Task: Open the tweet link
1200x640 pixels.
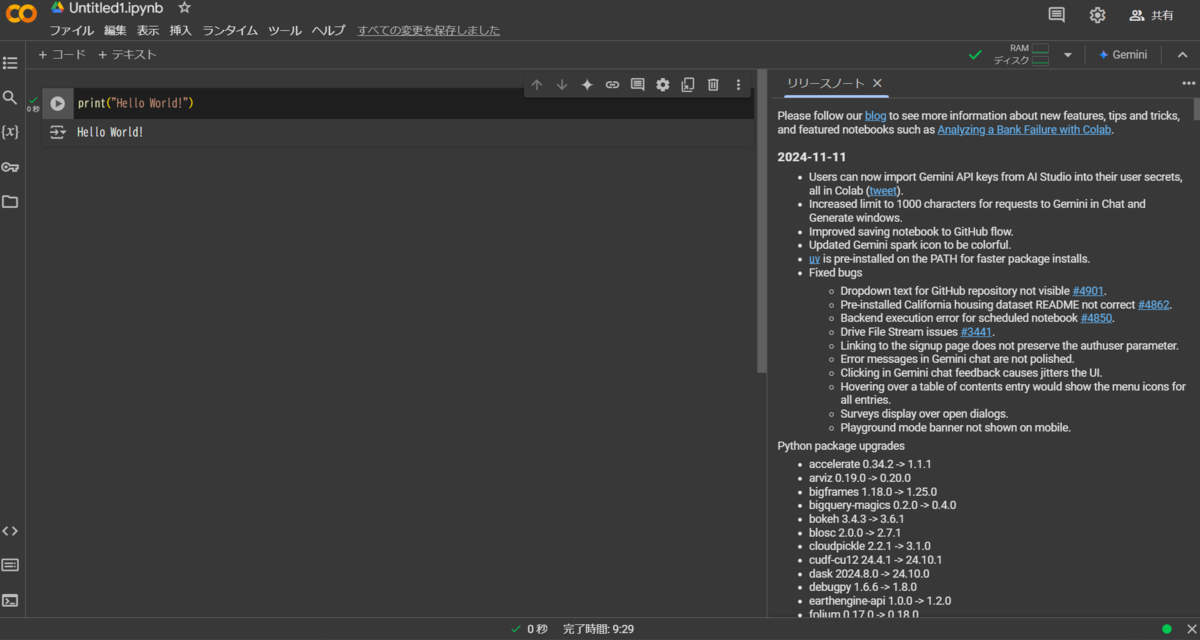Action: point(884,190)
